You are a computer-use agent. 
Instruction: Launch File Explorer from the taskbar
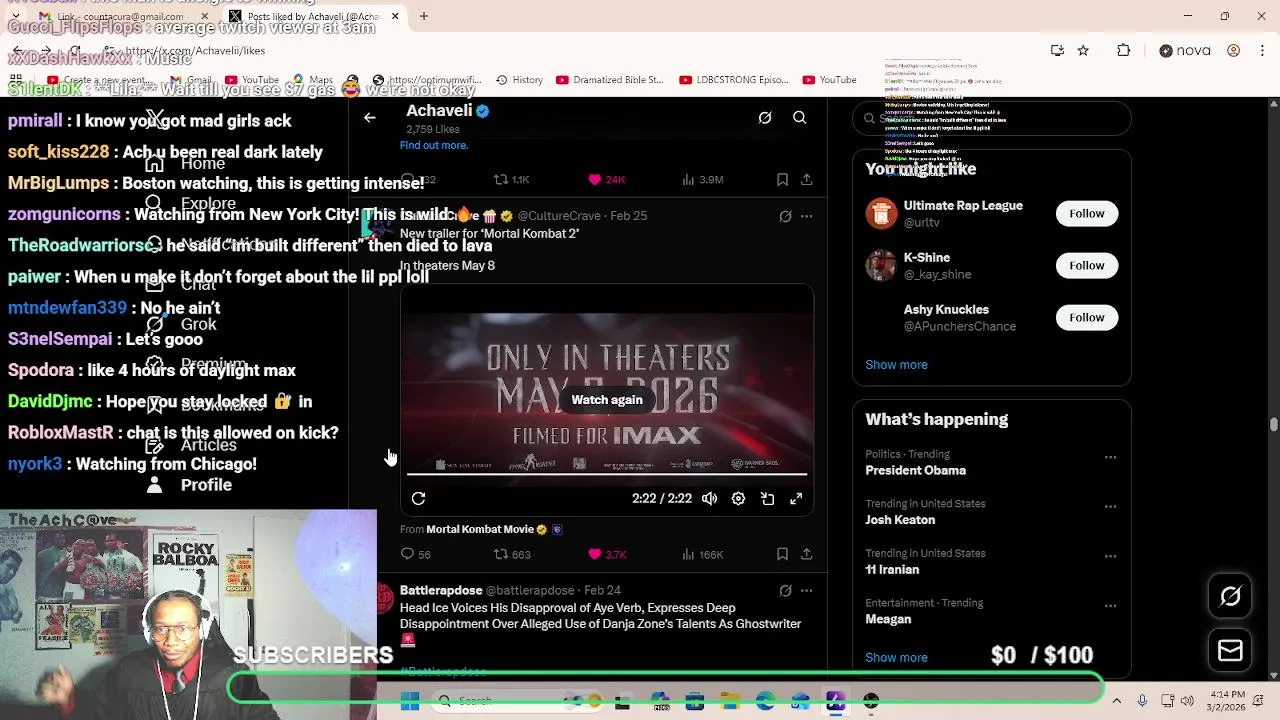(730, 702)
